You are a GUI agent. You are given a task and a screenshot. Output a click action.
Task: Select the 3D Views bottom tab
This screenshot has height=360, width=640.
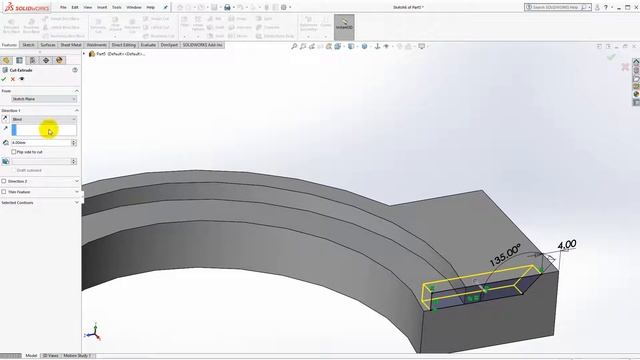click(x=51, y=356)
